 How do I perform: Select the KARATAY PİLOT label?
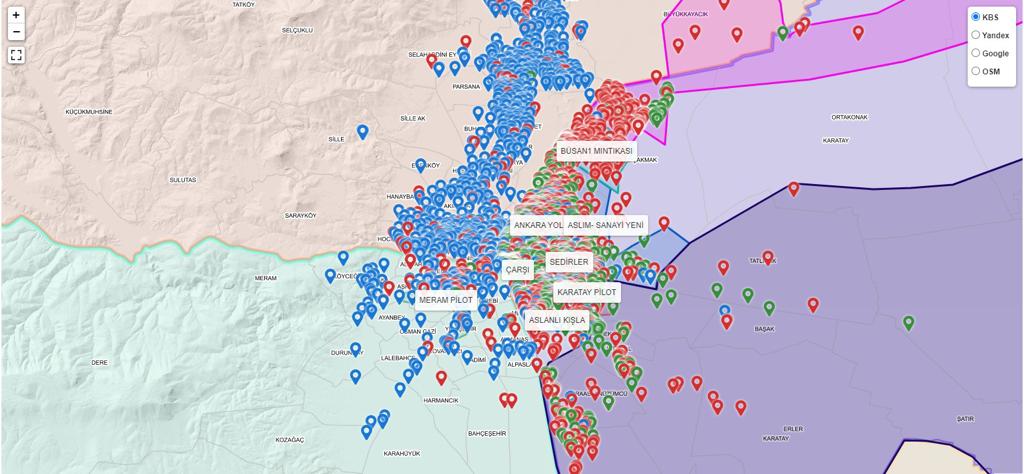[x=587, y=292]
